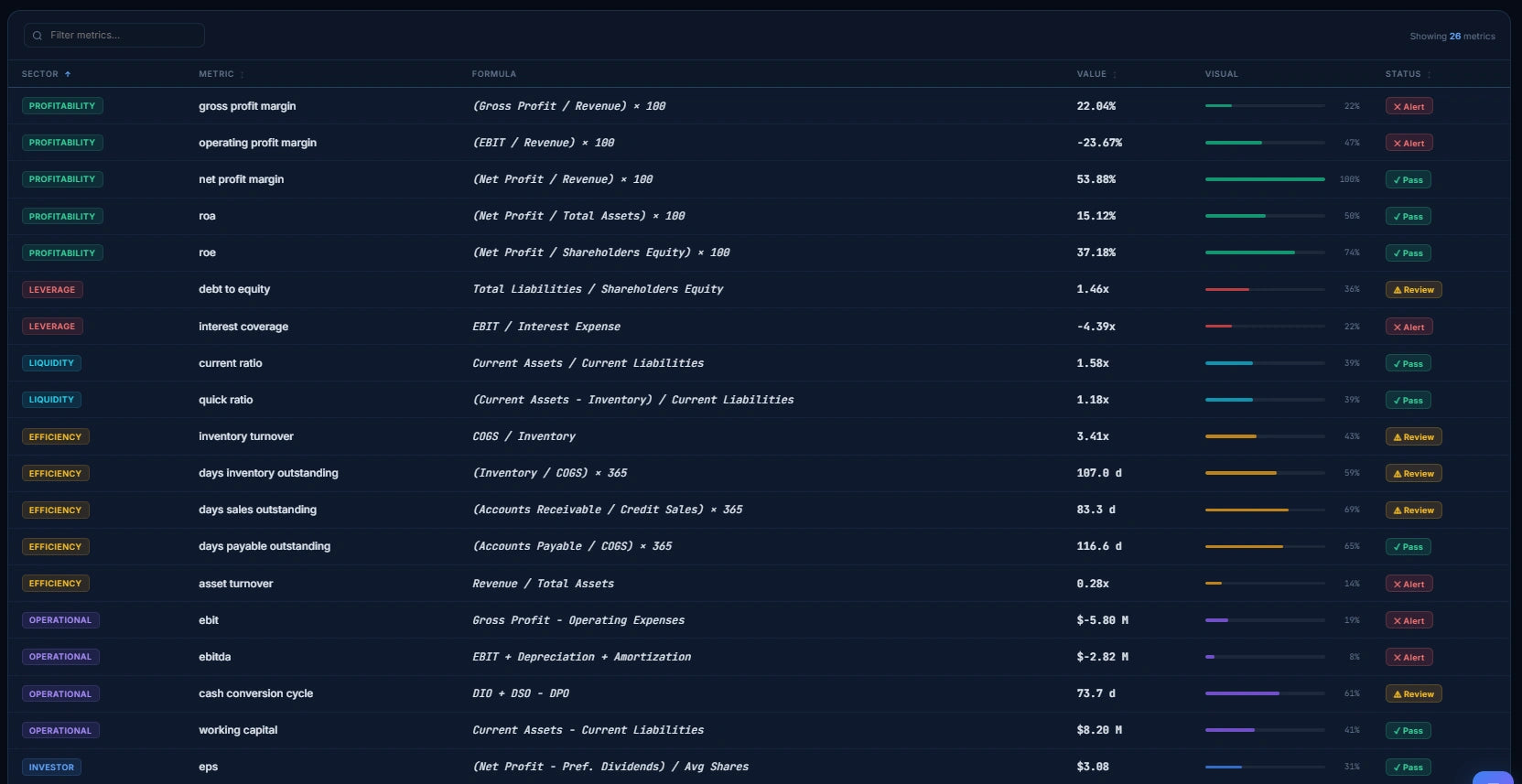Click the Alert badge in the ebitda row
Viewport: 1522px width, 784px height.
[x=1409, y=657]
